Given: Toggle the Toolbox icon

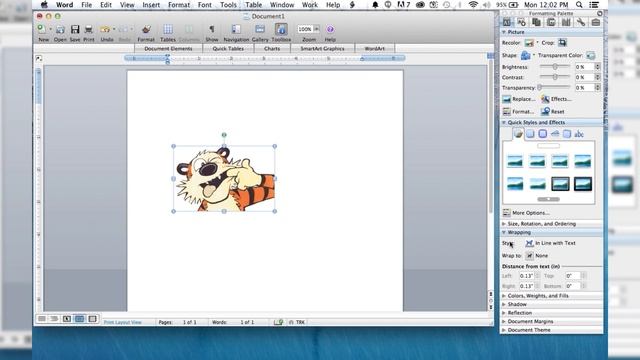Looking at the screenshot, I should coord(281,29).
